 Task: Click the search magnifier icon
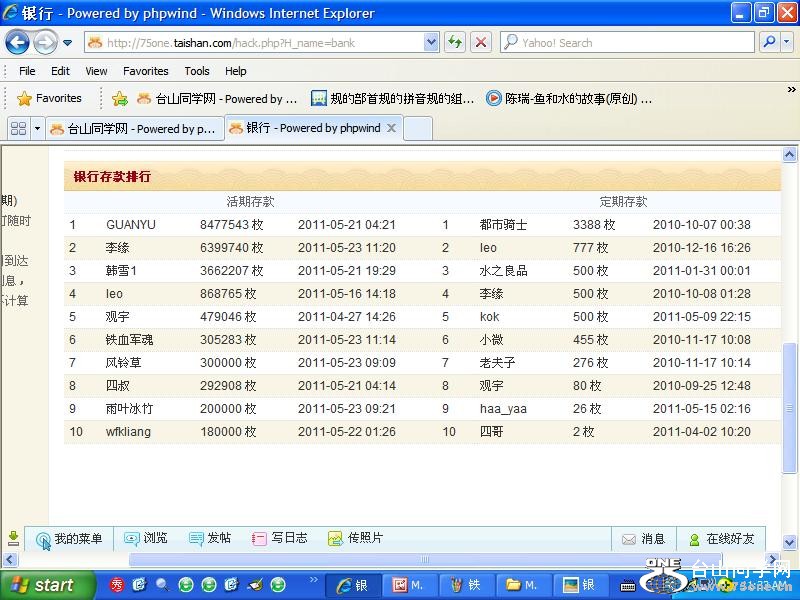[x=769, y=42]
